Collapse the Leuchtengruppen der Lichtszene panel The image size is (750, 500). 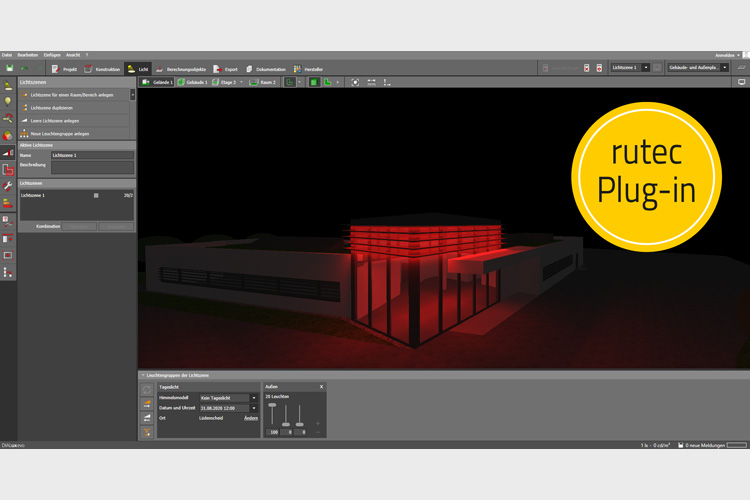[x=143, y=375]
